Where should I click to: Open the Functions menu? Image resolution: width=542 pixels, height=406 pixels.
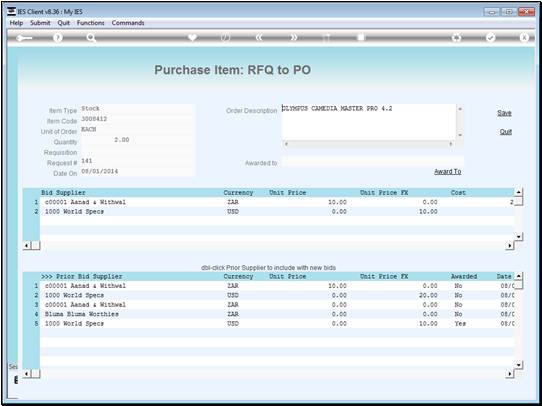tap(91, 23)
